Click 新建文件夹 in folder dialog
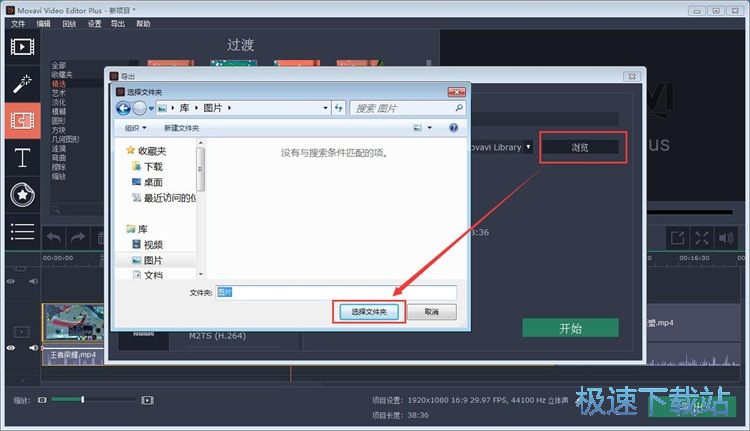 point(181,128)
